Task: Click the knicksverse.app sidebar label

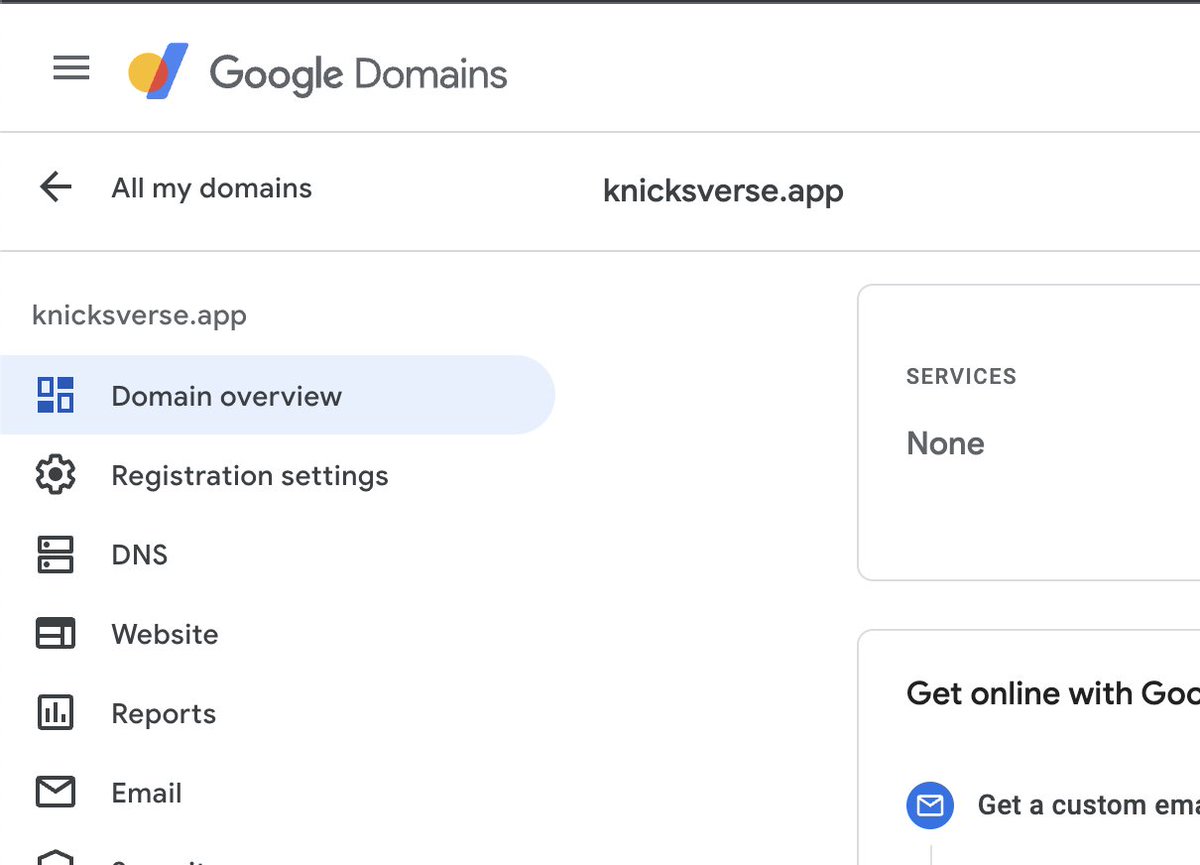Action: (x=139, y=316)
